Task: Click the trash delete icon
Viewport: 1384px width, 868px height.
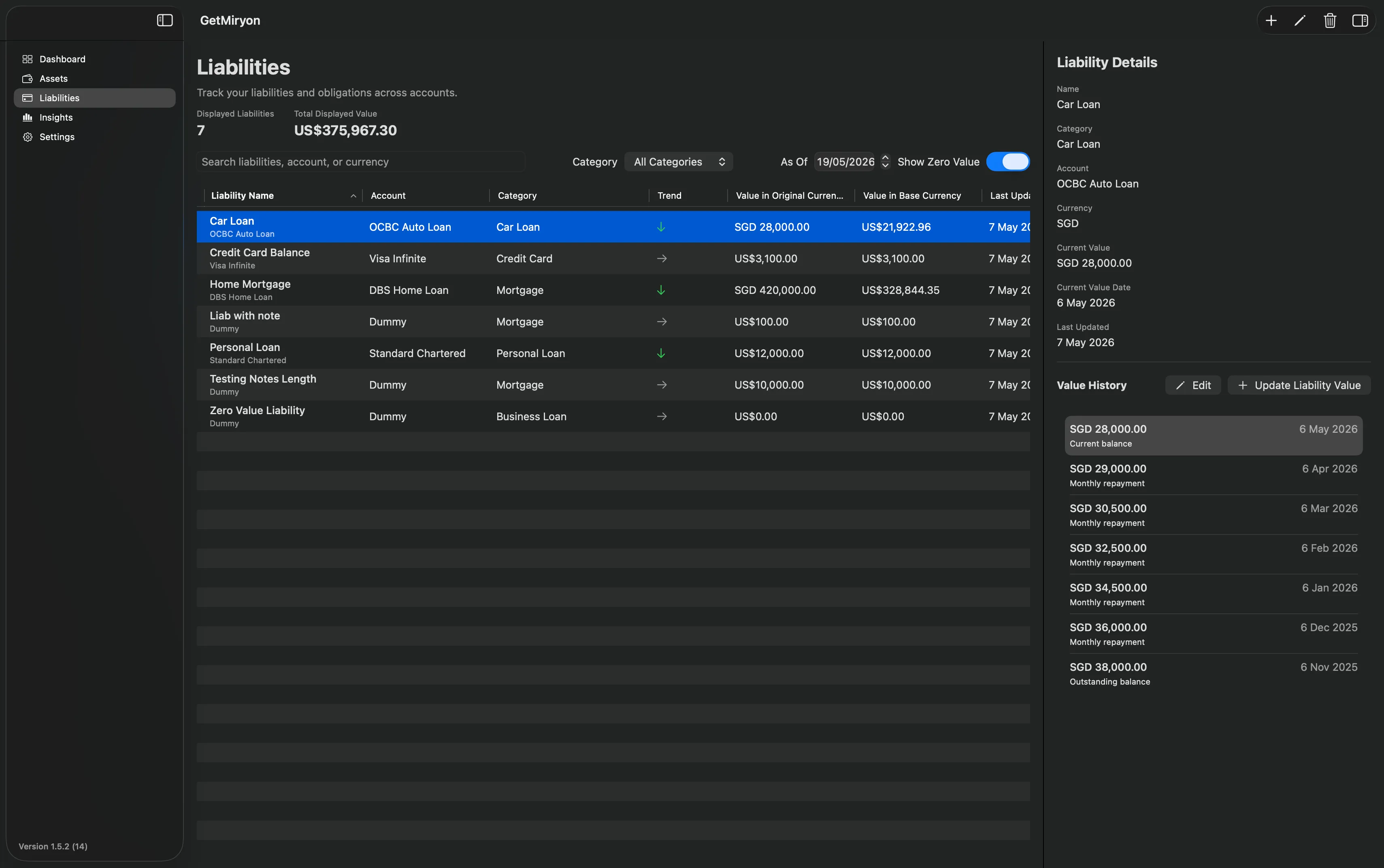Action: coord(1330,21)
